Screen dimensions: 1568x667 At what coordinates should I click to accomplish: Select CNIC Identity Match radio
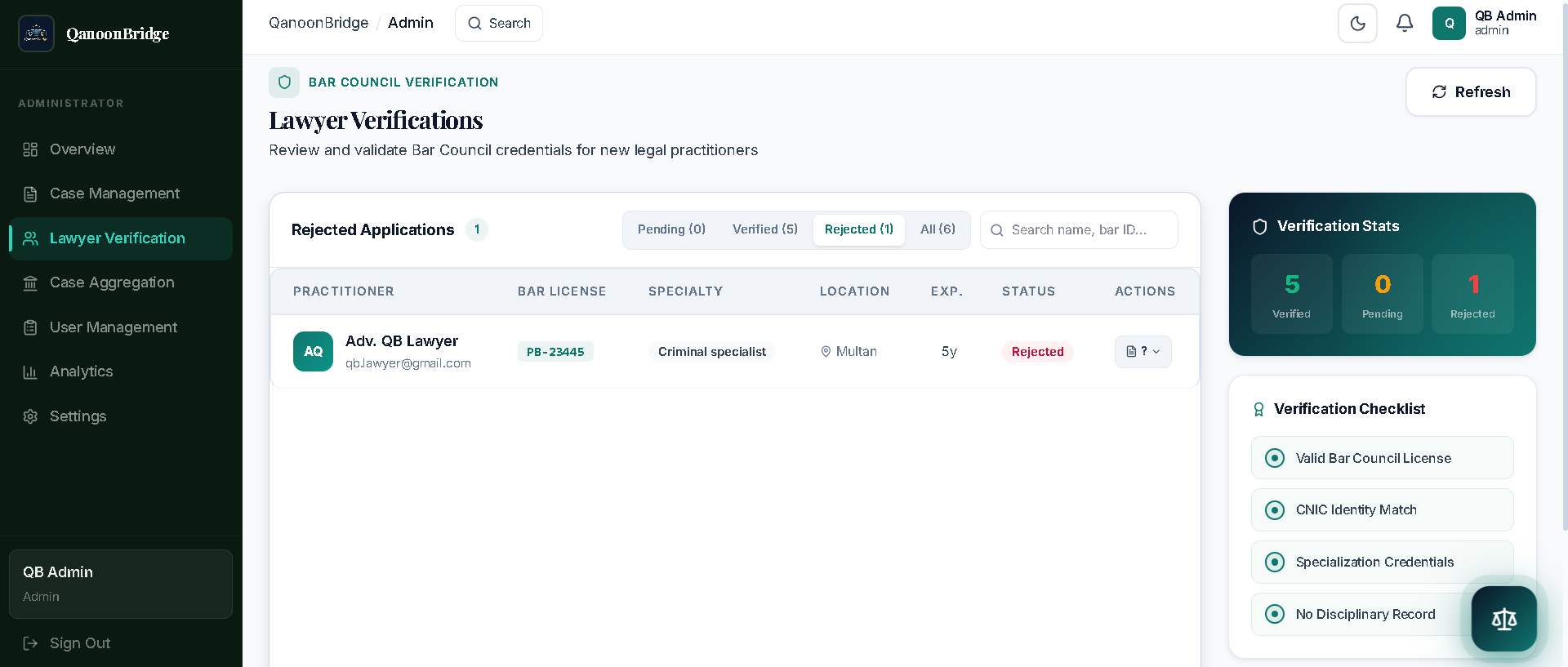click(x=1274, y=510)
